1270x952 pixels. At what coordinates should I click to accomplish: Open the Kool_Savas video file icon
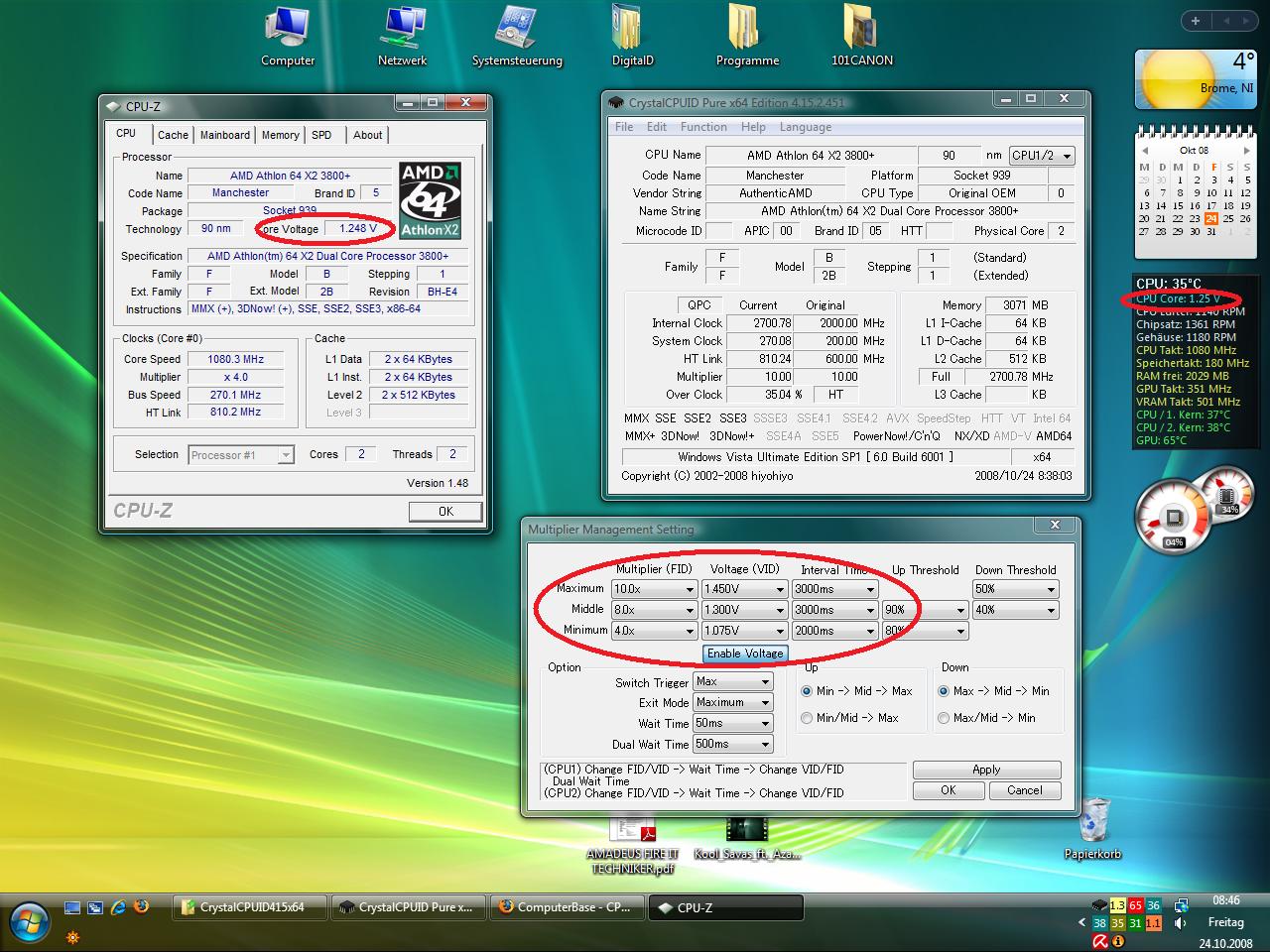pyautogui.click(x=746, y=838)
